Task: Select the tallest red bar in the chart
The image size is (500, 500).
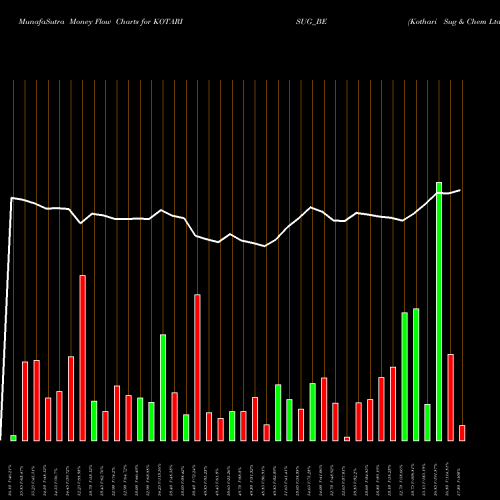Action: pos(82,358)
